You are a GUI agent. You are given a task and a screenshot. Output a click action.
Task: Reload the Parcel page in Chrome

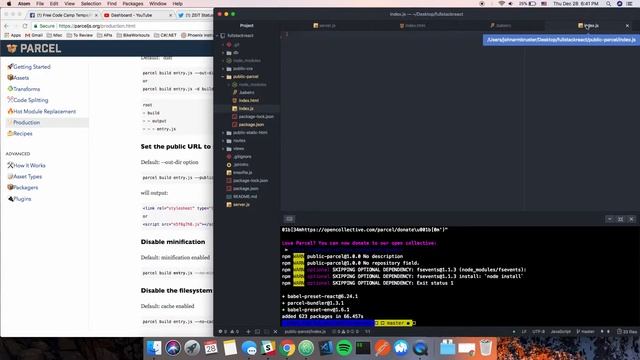pyautogui.click(x=25, y=26)
